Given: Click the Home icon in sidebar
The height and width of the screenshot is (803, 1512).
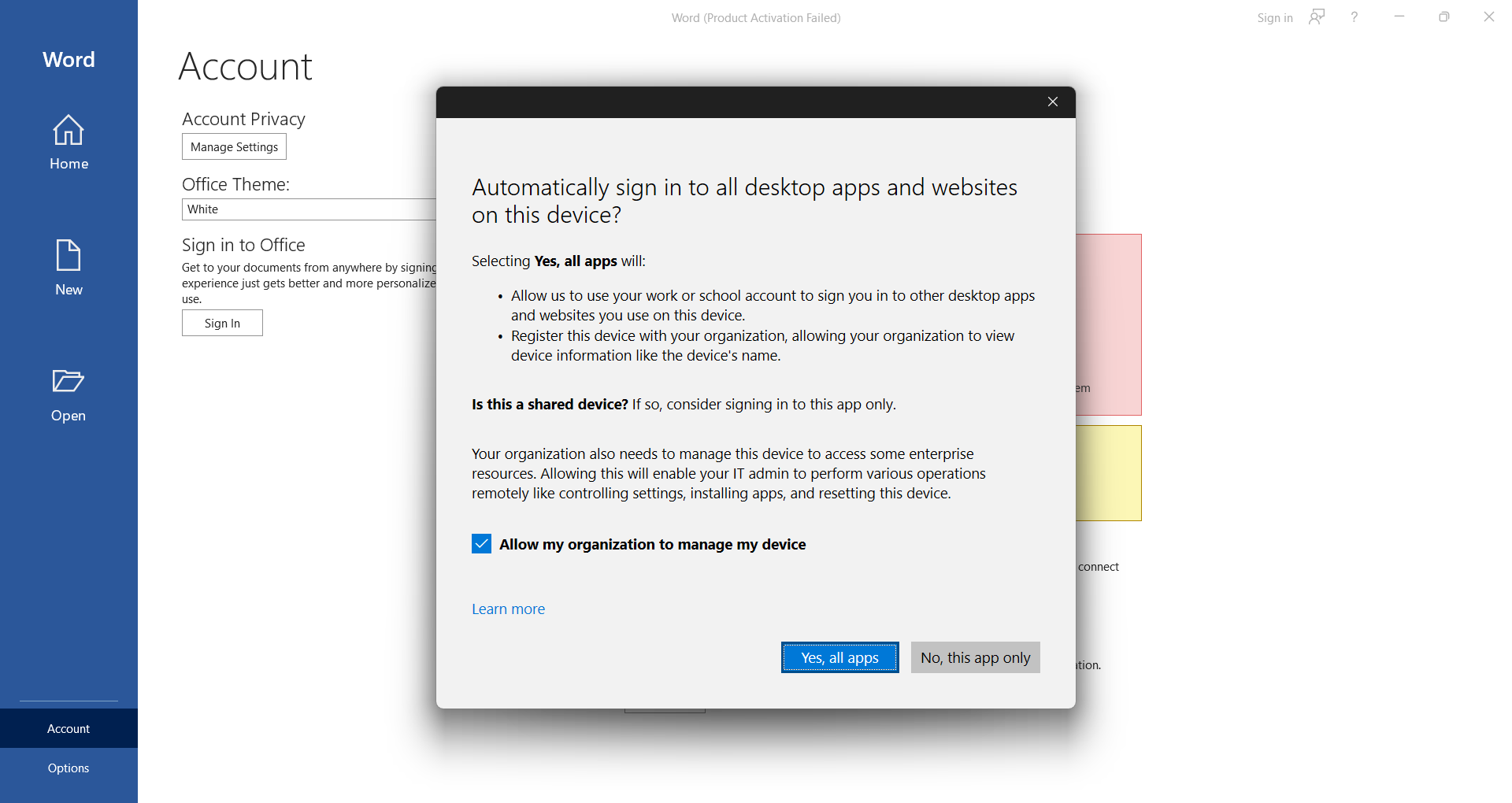Looking at the screenshot, I should coord(69,131).
